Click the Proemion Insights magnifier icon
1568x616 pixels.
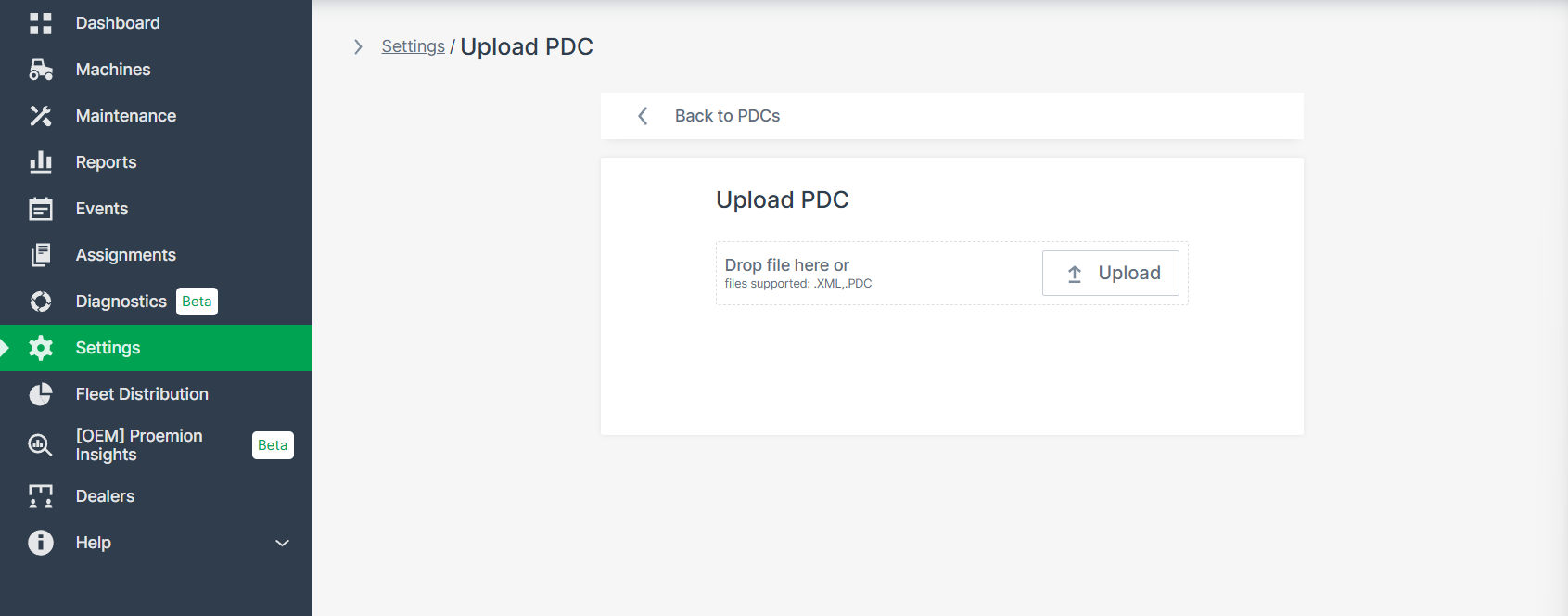point(41,445)
